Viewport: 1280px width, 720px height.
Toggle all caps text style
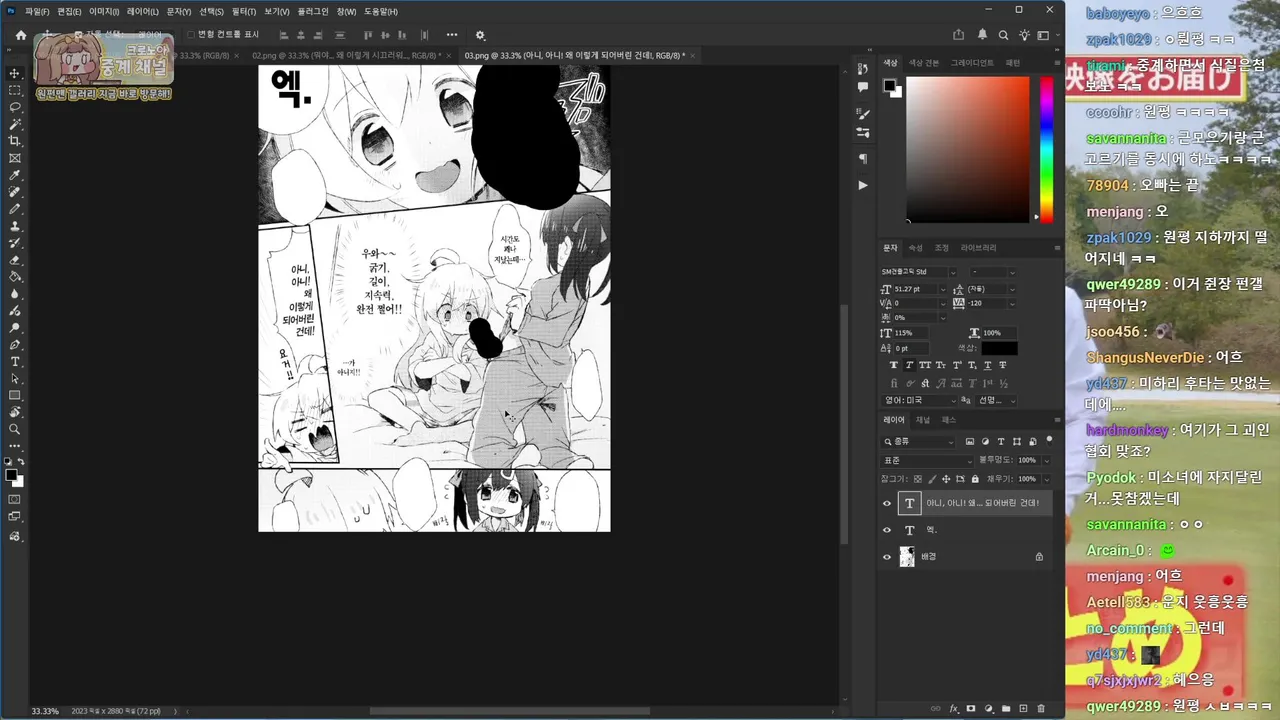[925, 365]
